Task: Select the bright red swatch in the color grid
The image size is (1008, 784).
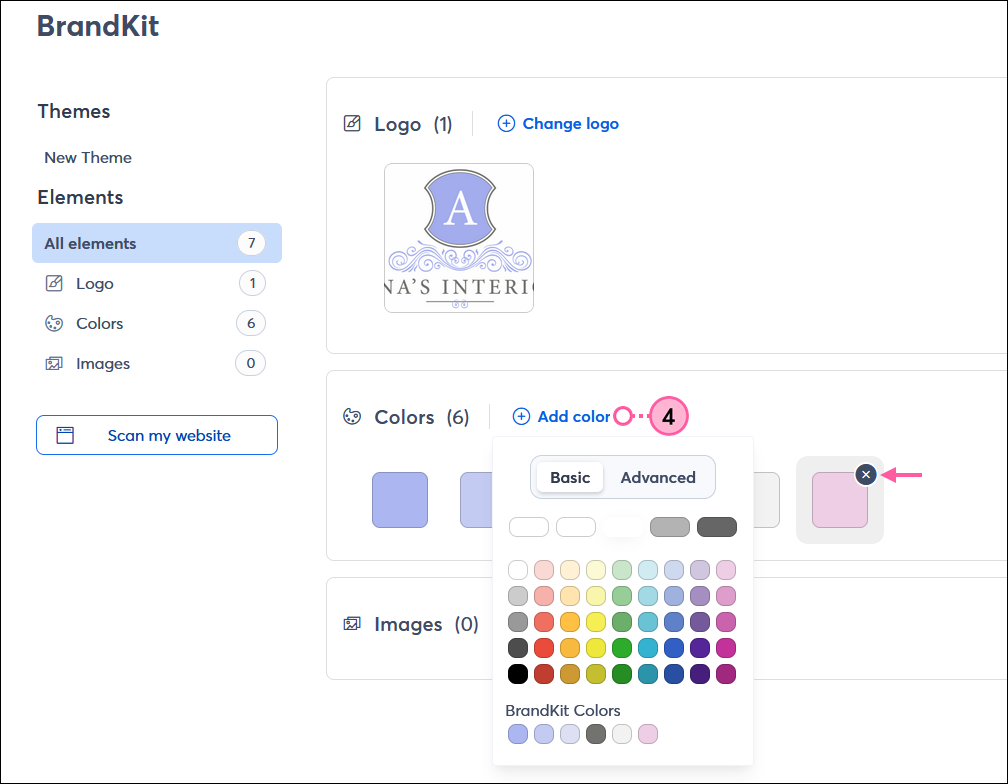Action: click(x=543, y=648)
